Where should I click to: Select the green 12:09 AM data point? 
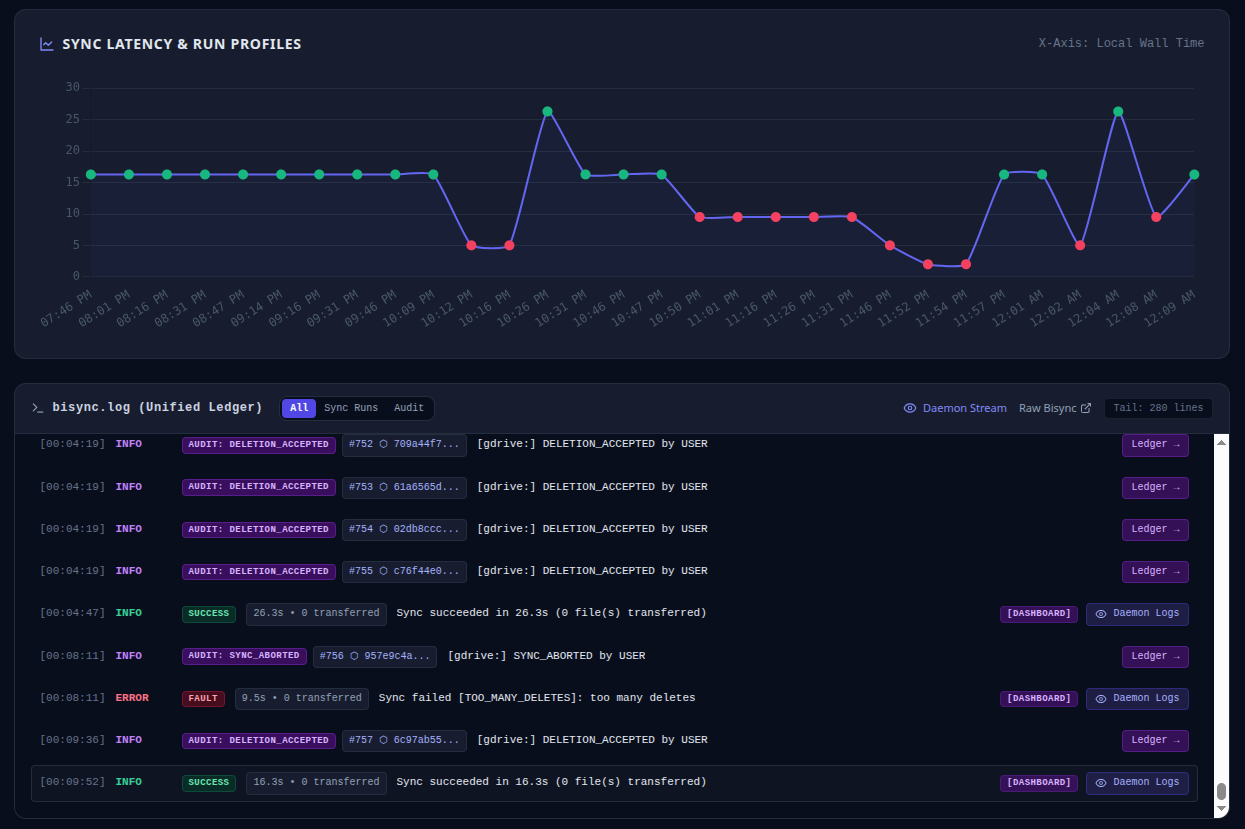pos(1194,175)
